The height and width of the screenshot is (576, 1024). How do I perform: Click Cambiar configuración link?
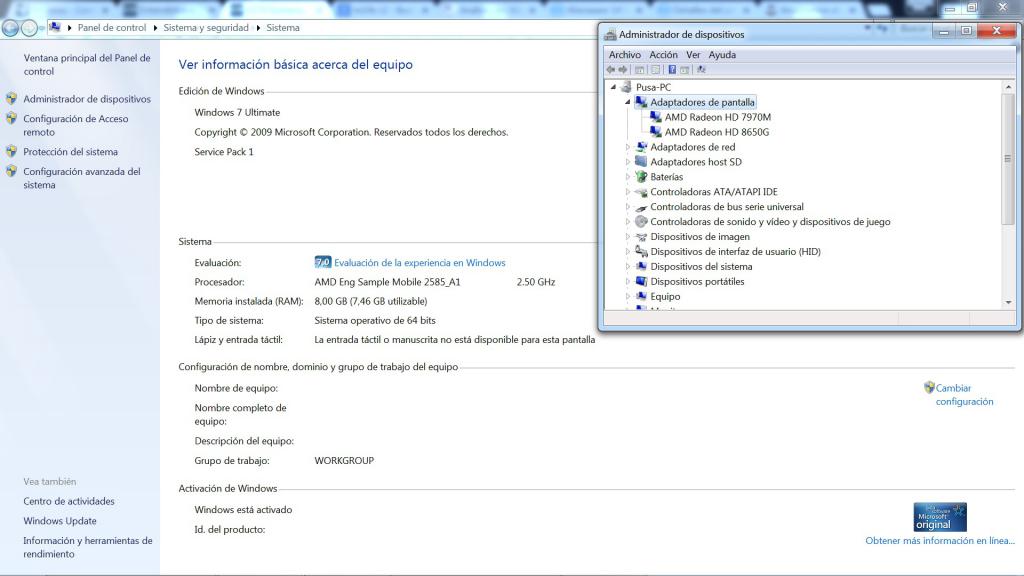[x=964, y=394]
